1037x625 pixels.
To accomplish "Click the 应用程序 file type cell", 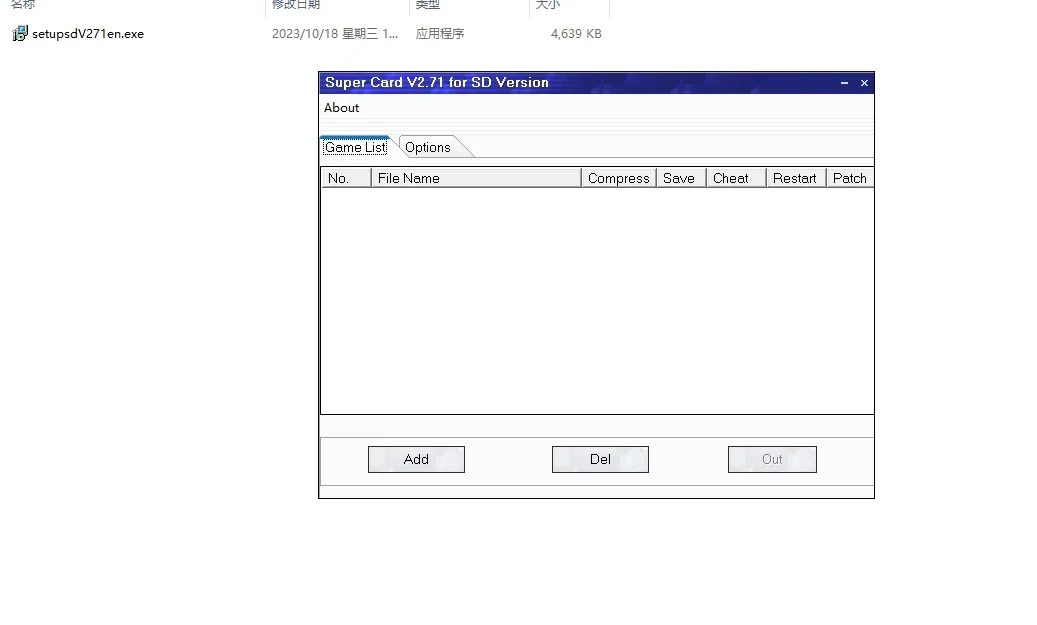I will click(x=440, y=34).
